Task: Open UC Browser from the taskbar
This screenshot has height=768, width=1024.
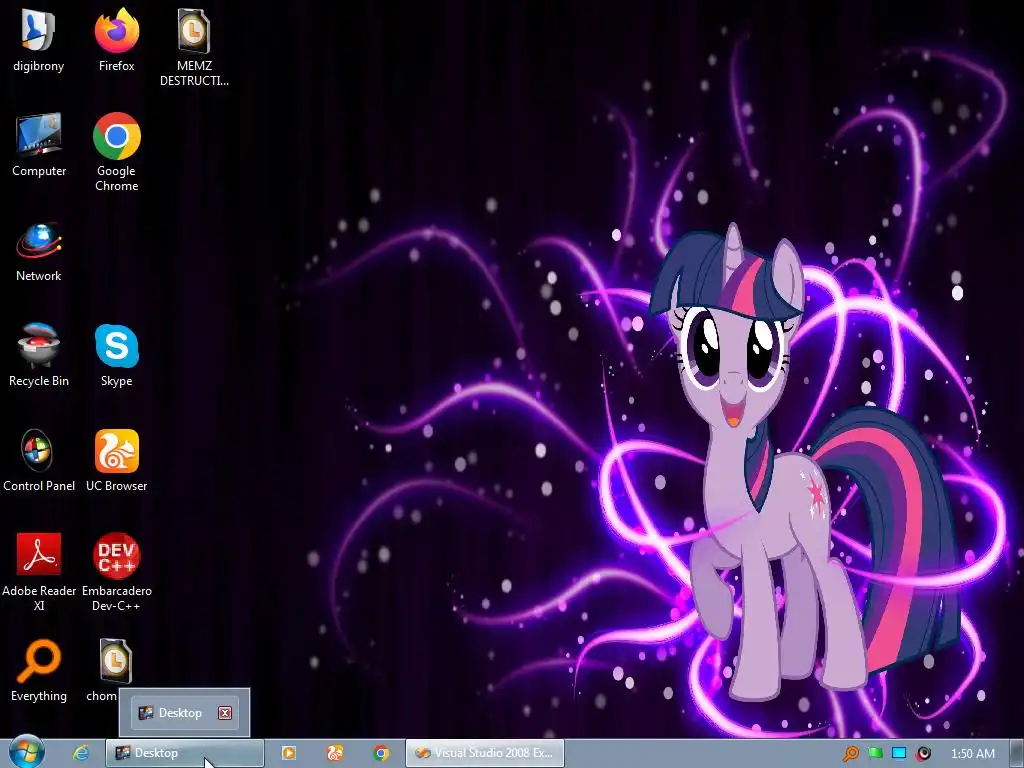Action: pyautogui.click(x=334, y=753)
